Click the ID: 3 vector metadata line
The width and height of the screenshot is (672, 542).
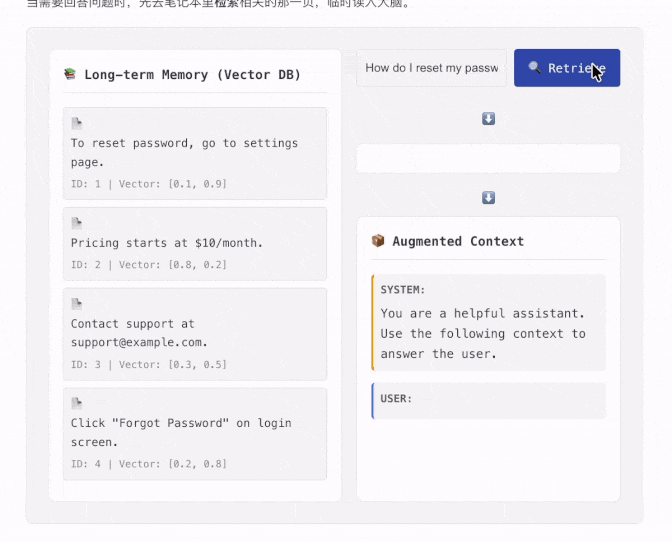pyautogui.click(x=149, y=364)
